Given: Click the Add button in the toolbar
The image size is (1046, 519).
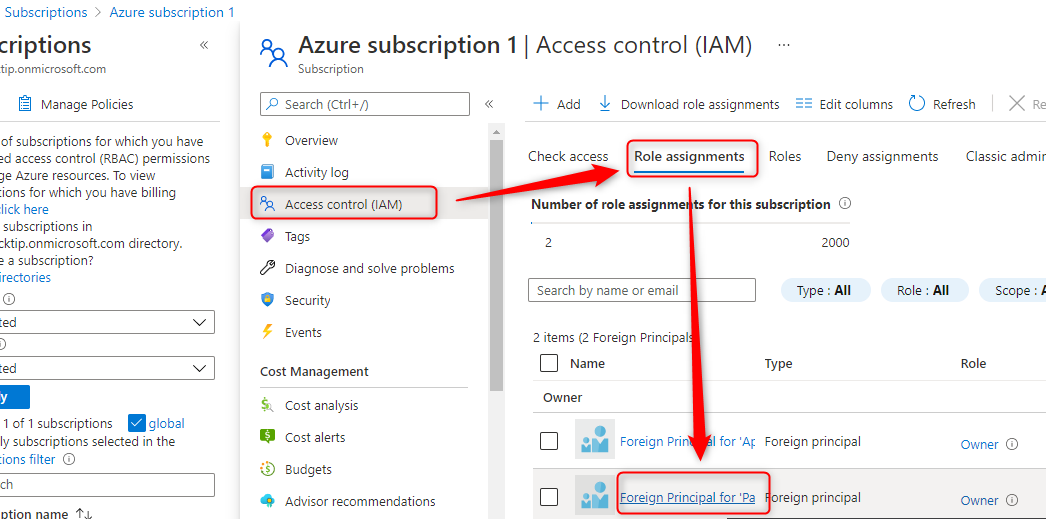Looking at the screenshot, I should click(557, 104).
